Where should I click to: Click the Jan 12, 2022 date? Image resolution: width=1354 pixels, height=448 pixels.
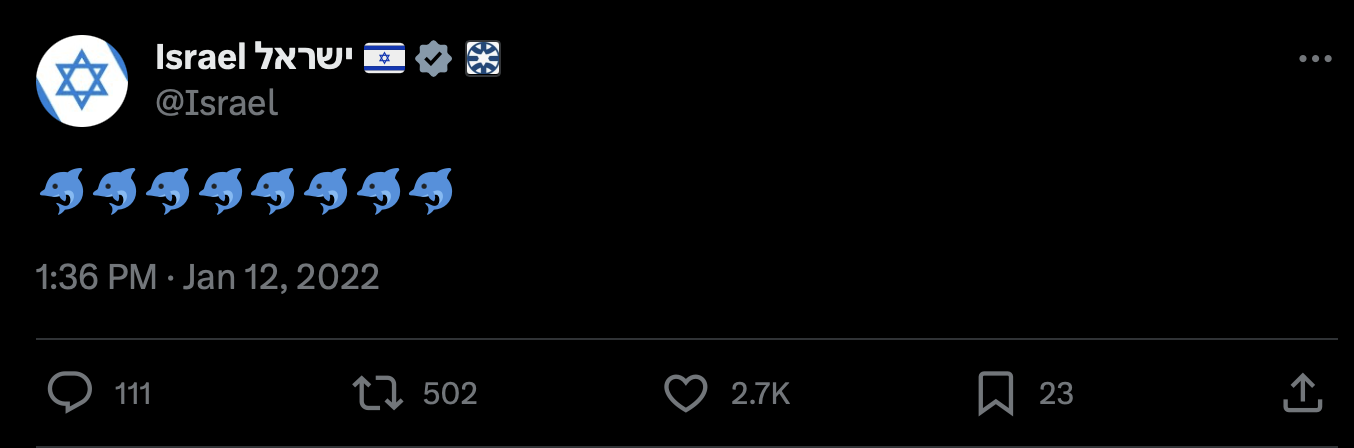coord(281,277)
